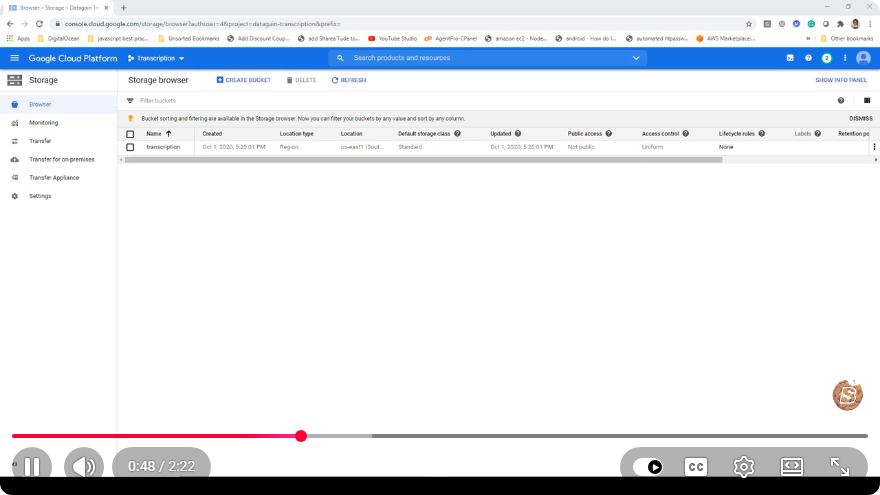Click the Default storage class help icon
Screen dimensions: 880x495
(457, 134)
